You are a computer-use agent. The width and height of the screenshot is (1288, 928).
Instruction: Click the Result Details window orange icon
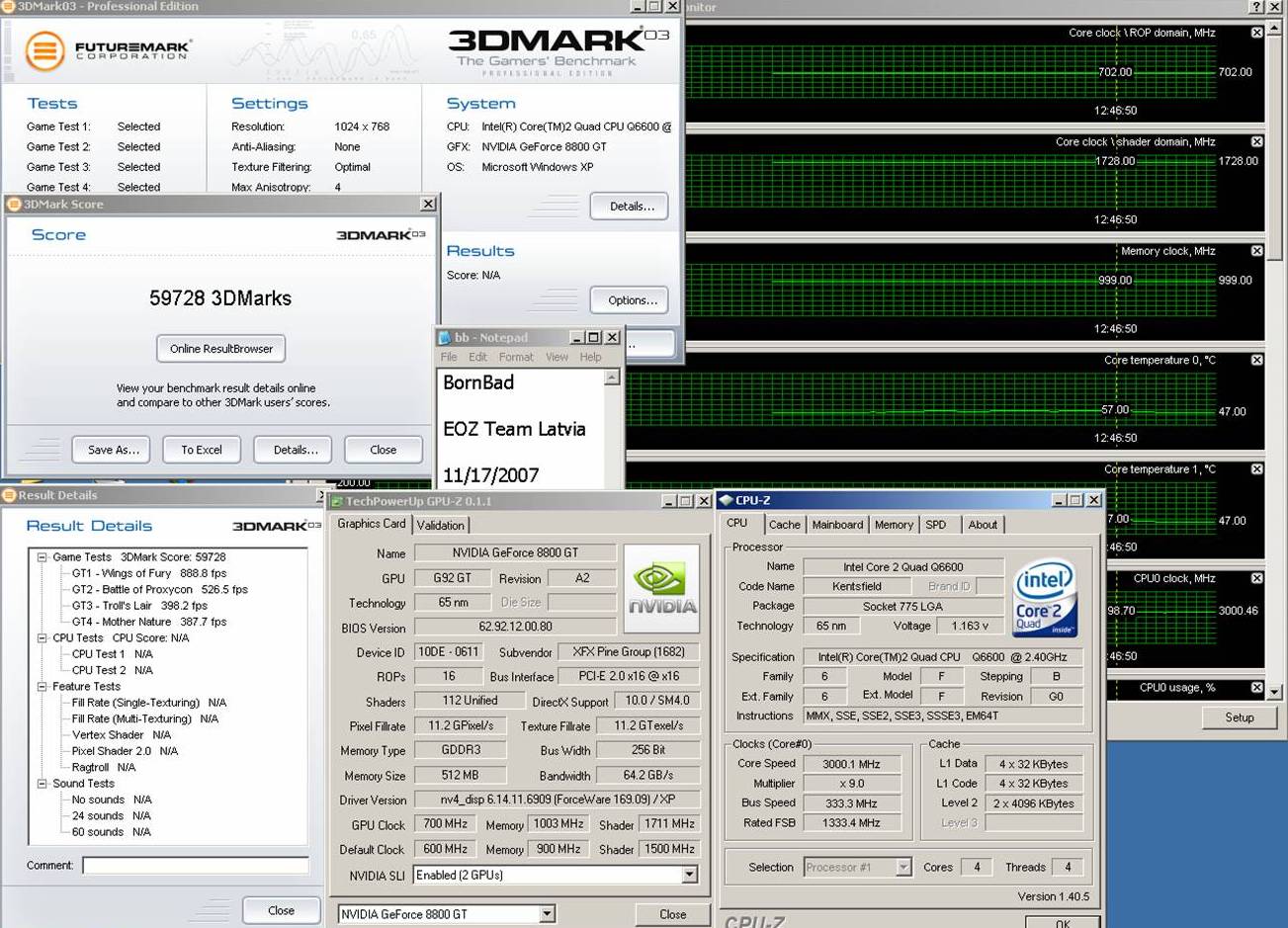tap(9, 495)
